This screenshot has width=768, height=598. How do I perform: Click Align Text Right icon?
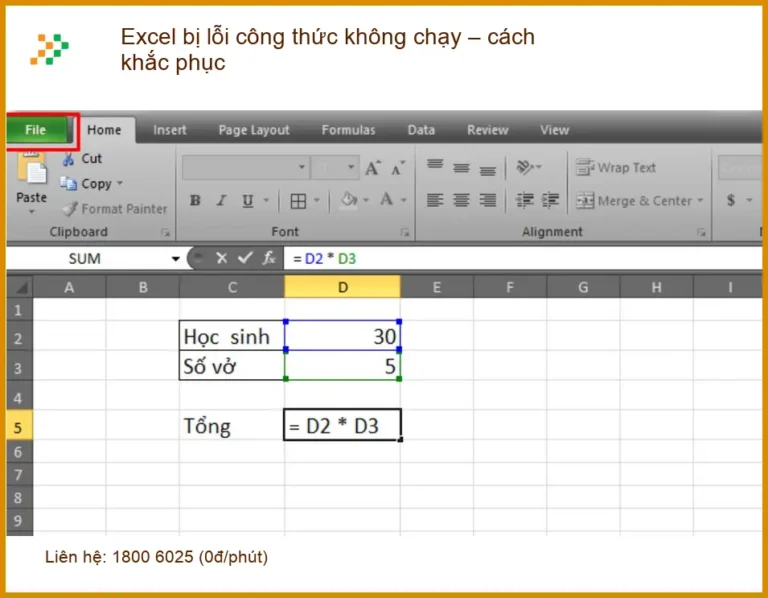[x=487, y=200]
